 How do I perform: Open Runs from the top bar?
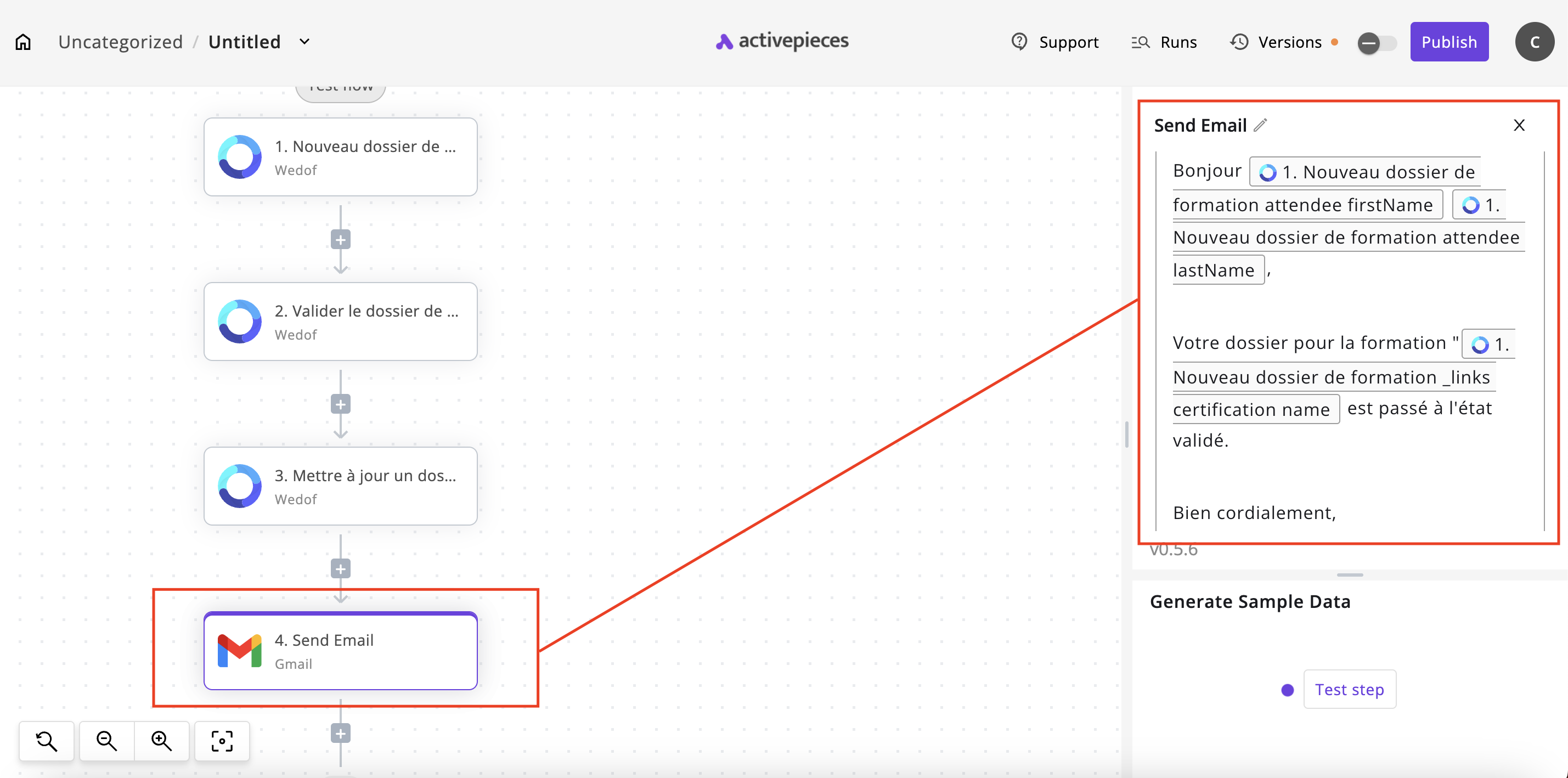click(x=1164, y=42)
